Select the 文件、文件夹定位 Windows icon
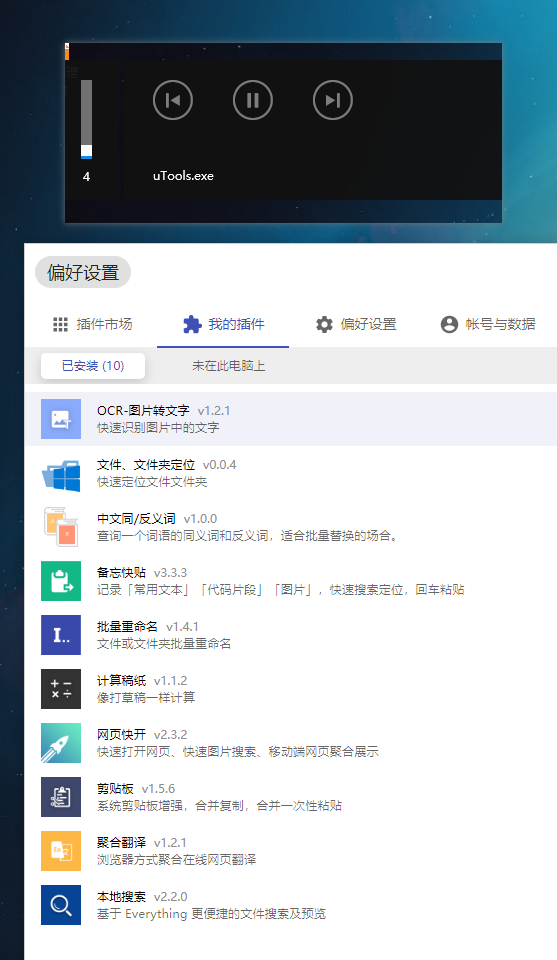Image resolution: width=557 pixels, height=960 pixels. pyautogui.click(x=61, y=473)
